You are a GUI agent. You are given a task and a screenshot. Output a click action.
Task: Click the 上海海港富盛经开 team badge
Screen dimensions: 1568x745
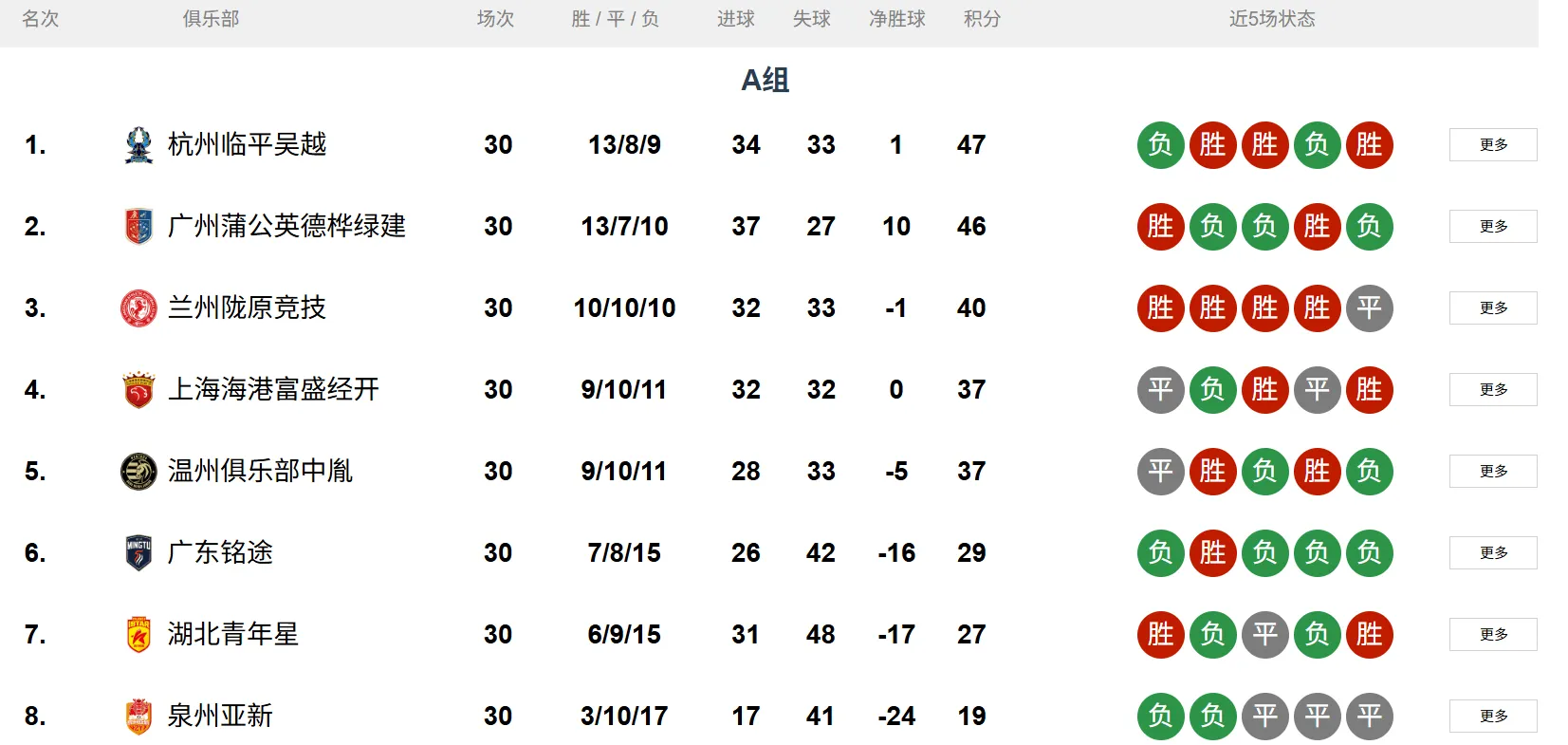(138, 390)
